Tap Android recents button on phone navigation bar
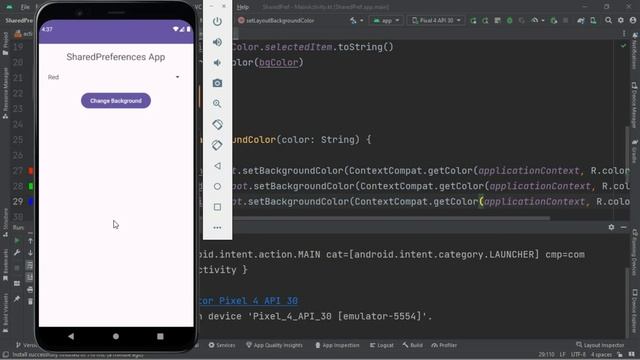This screenshot has width=640, height=360. click(160, 336)
